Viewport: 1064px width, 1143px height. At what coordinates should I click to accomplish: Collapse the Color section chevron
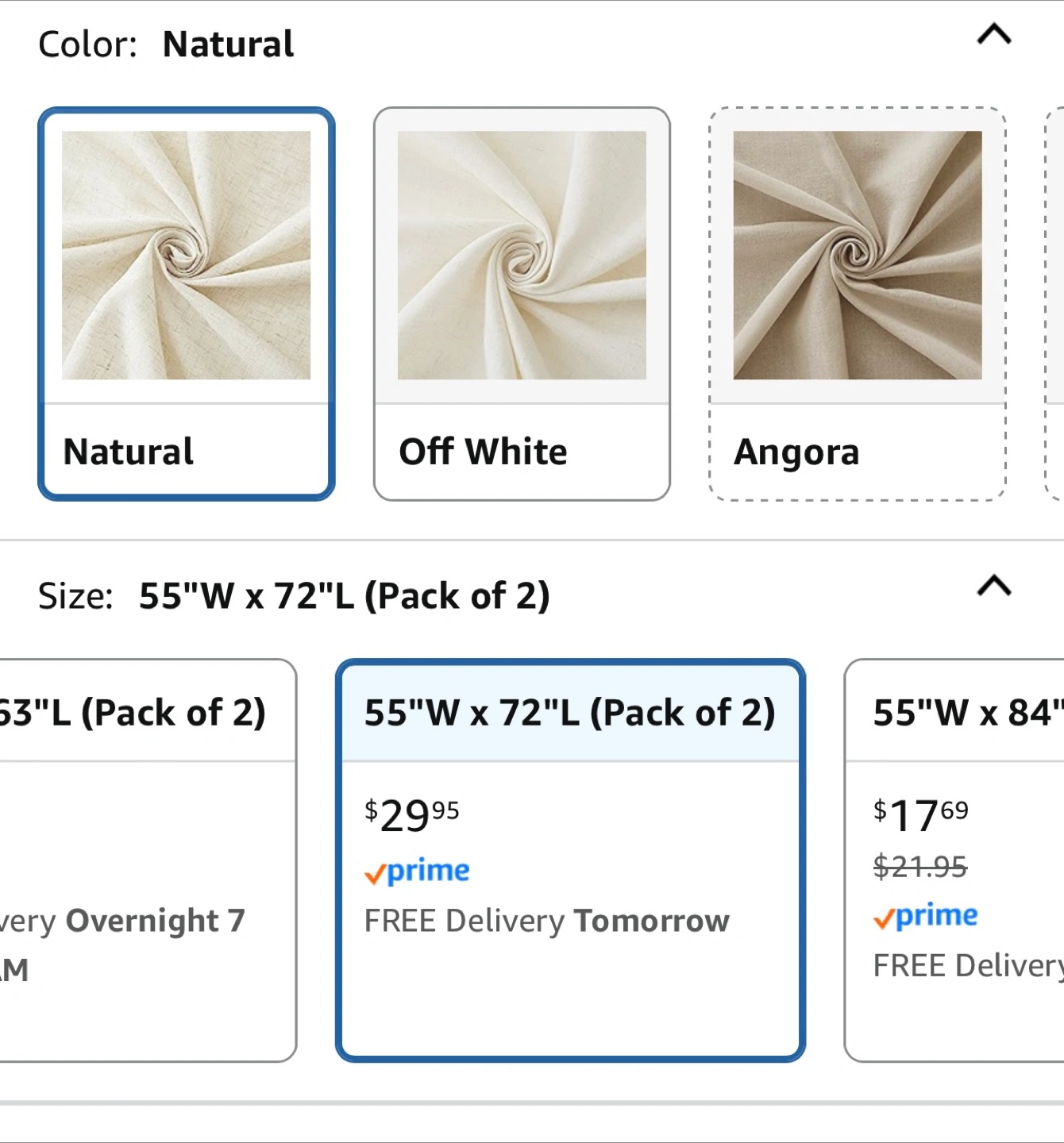993,35
